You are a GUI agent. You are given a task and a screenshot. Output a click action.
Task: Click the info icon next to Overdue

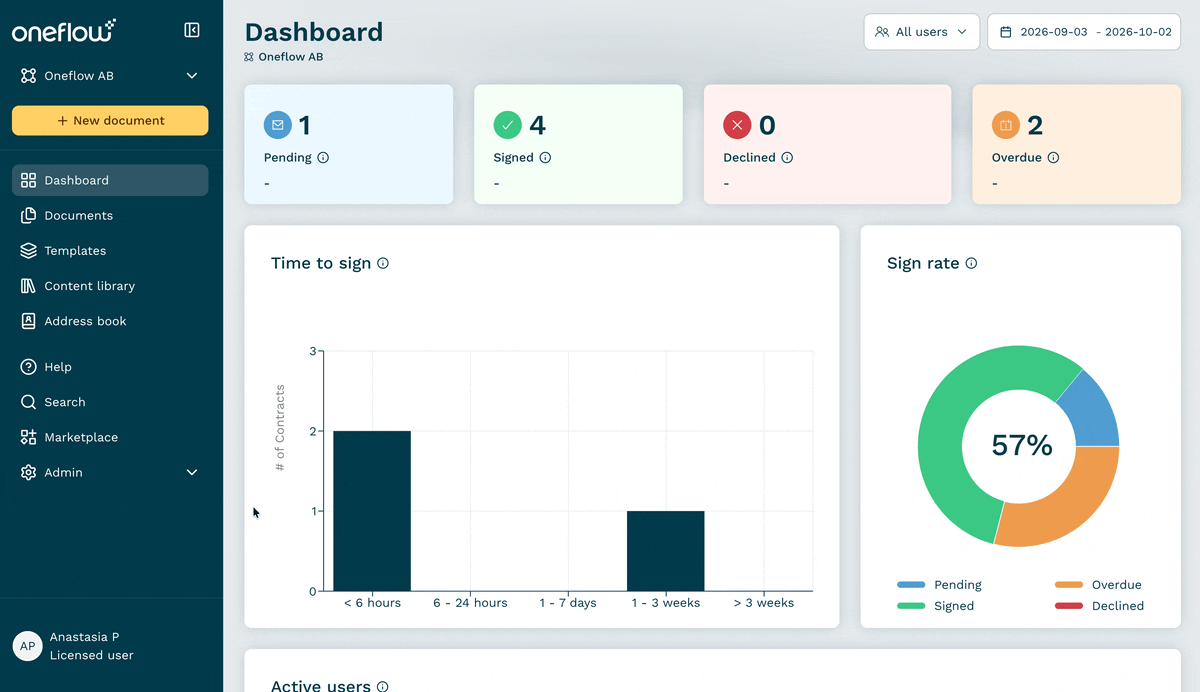[1053, 158]
